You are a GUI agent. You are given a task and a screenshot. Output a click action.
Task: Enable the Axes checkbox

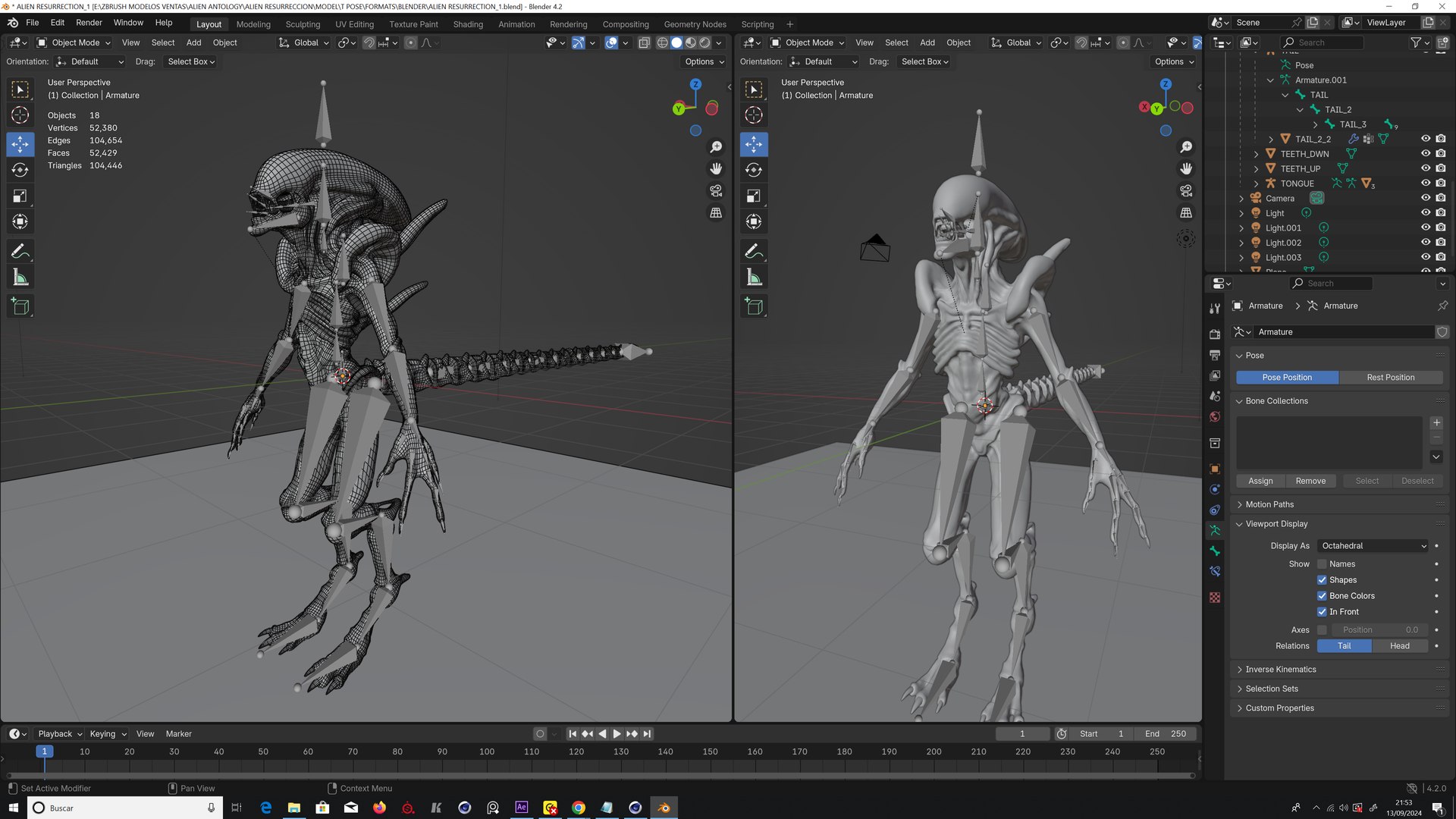[1322, 630]
